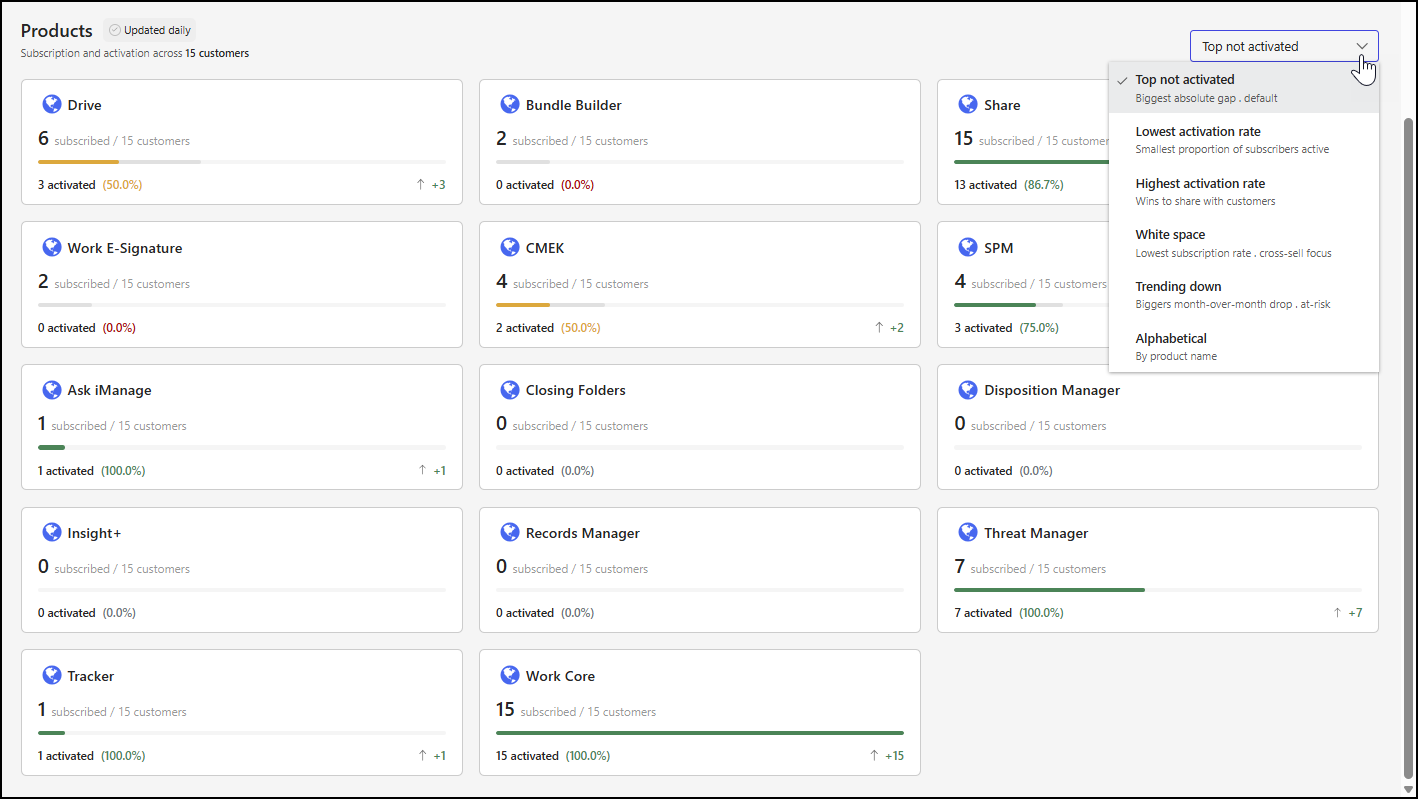
Task: Click 'Subscription and activation across 15 customers' subtitle
Action: tap(135, 53)
